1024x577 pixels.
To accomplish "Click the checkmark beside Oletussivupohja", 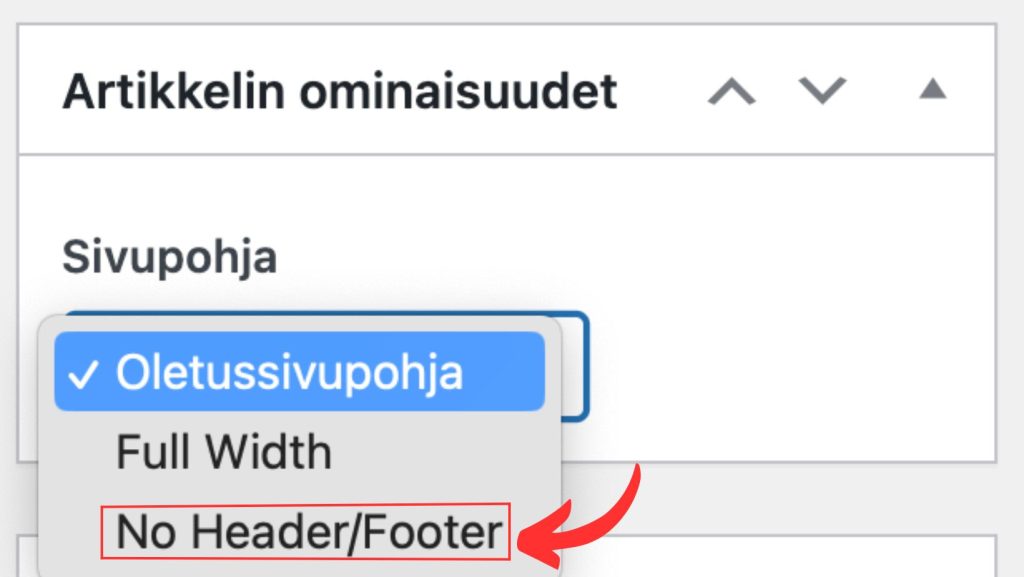I will click(x=85, y=374).
